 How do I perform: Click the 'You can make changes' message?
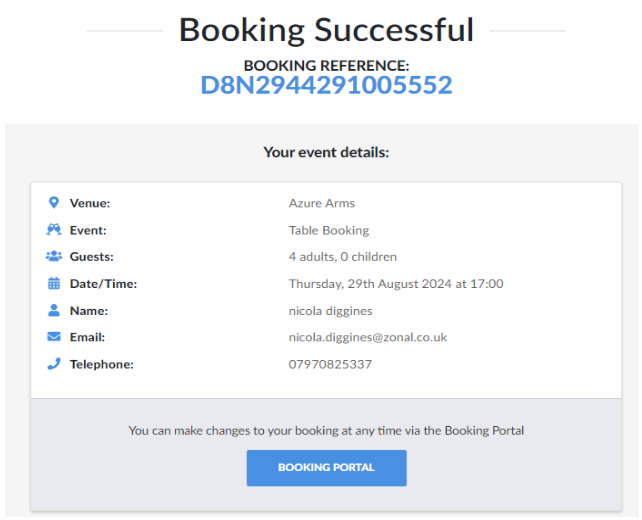326,431
